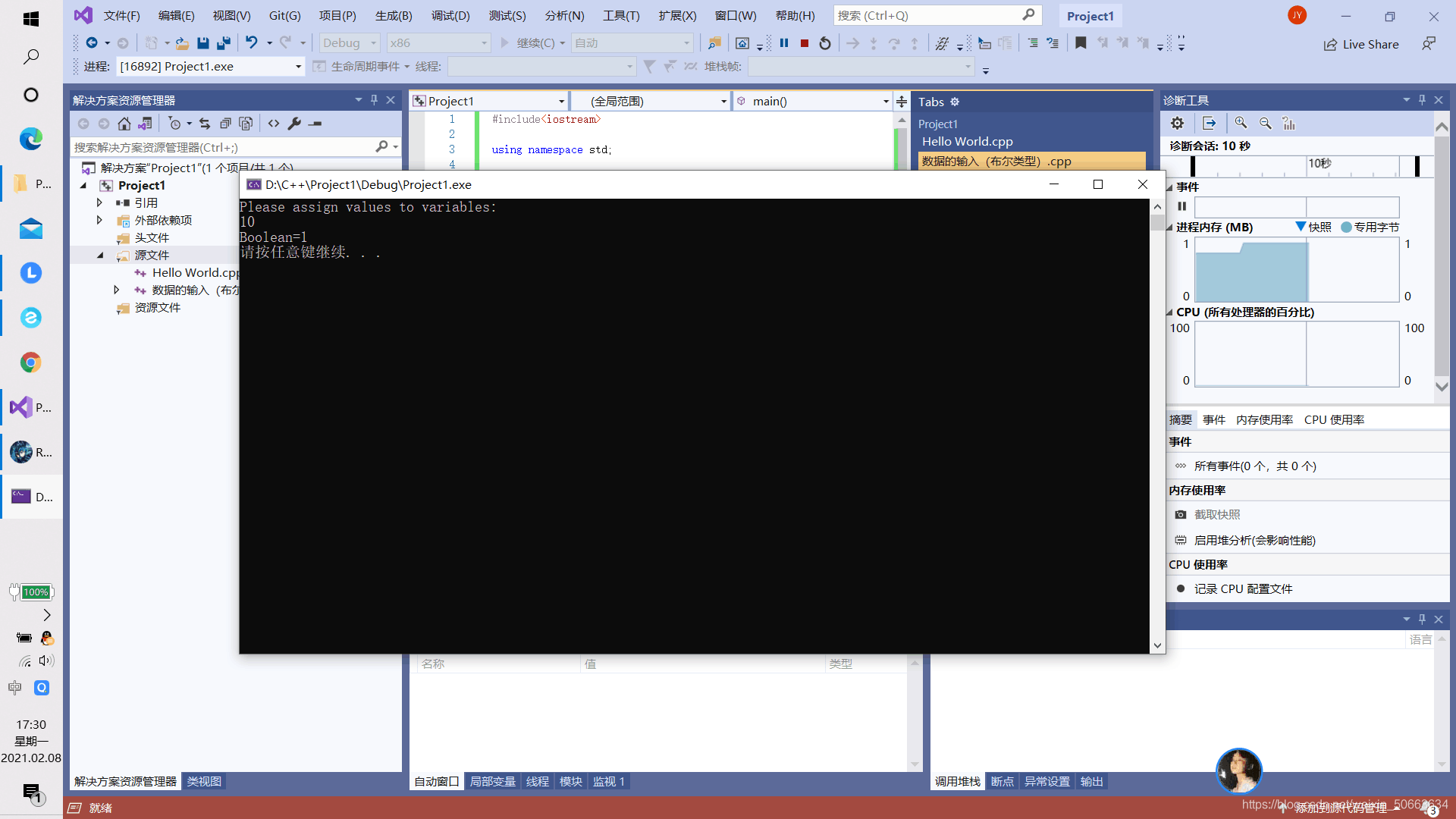Click the Record CPU Profile icon
Screen dimensions: 1456x819
(x=1182, y=589)
